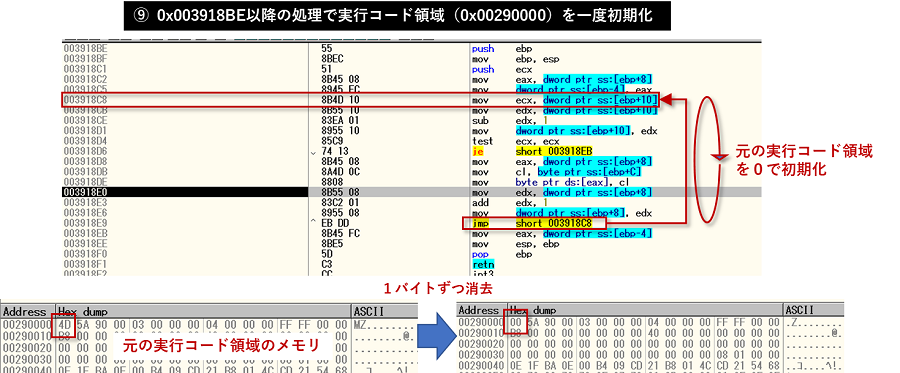Click Address header of the zeroed-byte dump
The width and height of the screenshot is (900, 373).
pyautogui.click(x=478, y=309)
